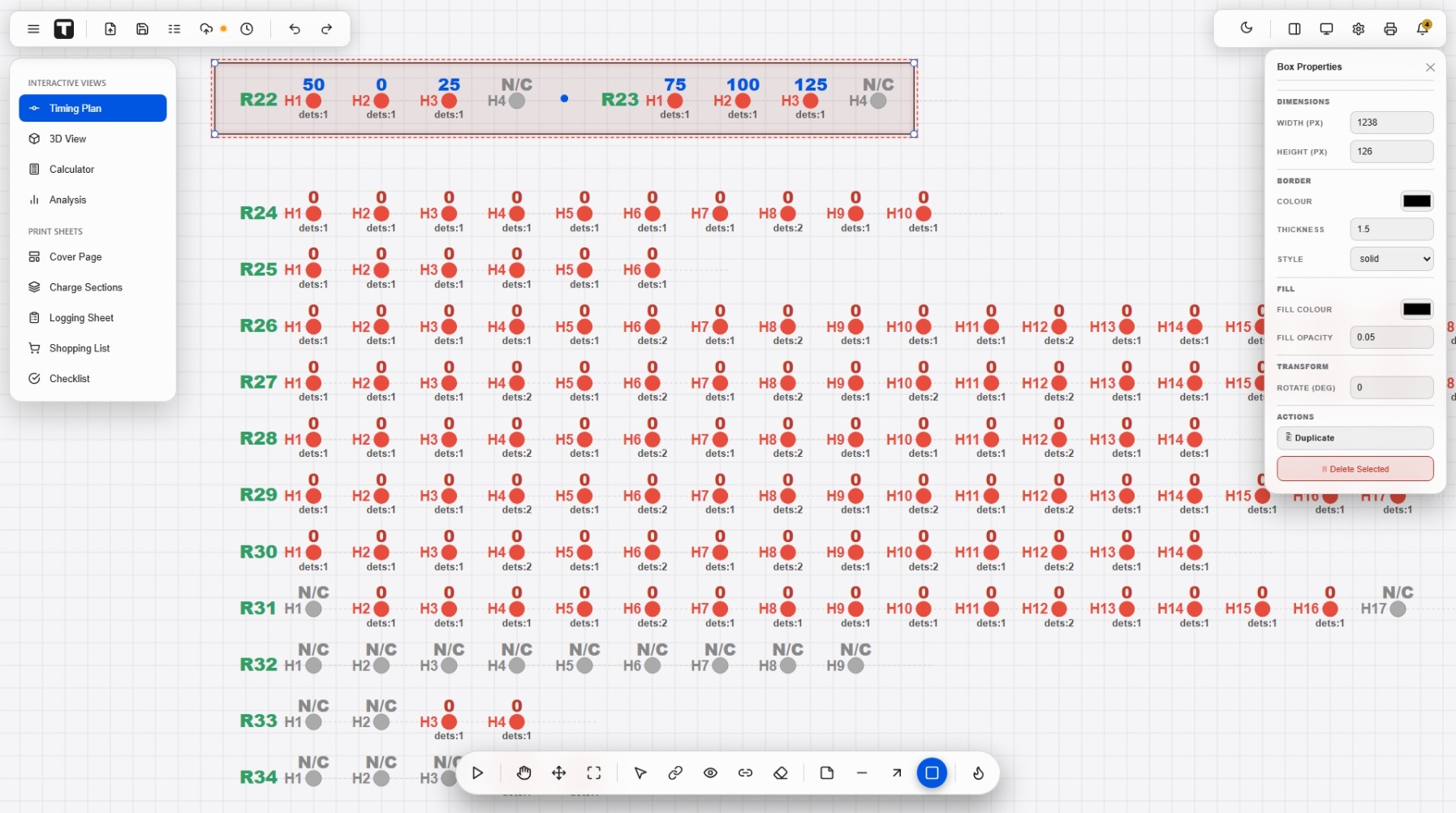Screen dimensions: 1456x813
Task: Click the undo arrow
Action: [295, 29]
